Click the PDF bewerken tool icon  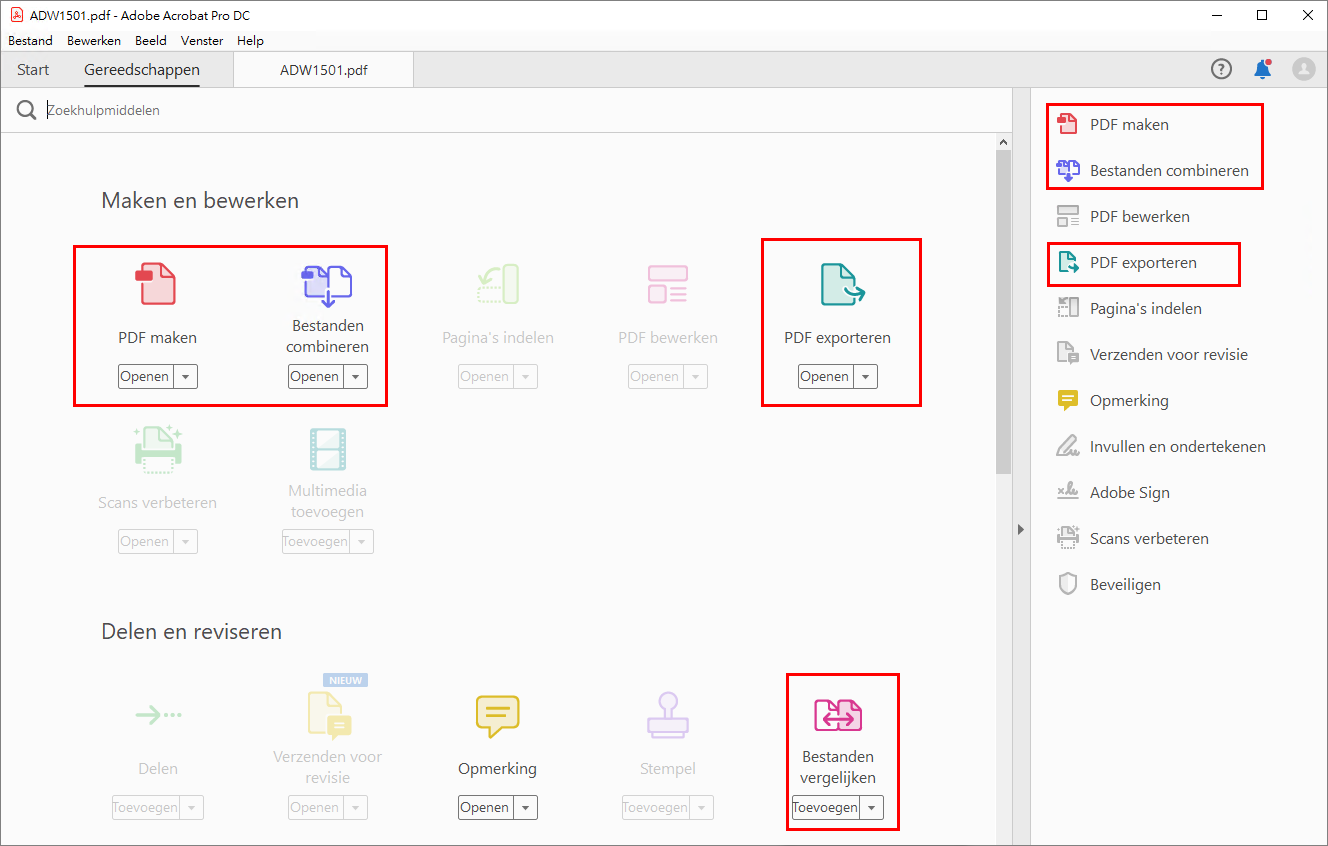[667, 284]
